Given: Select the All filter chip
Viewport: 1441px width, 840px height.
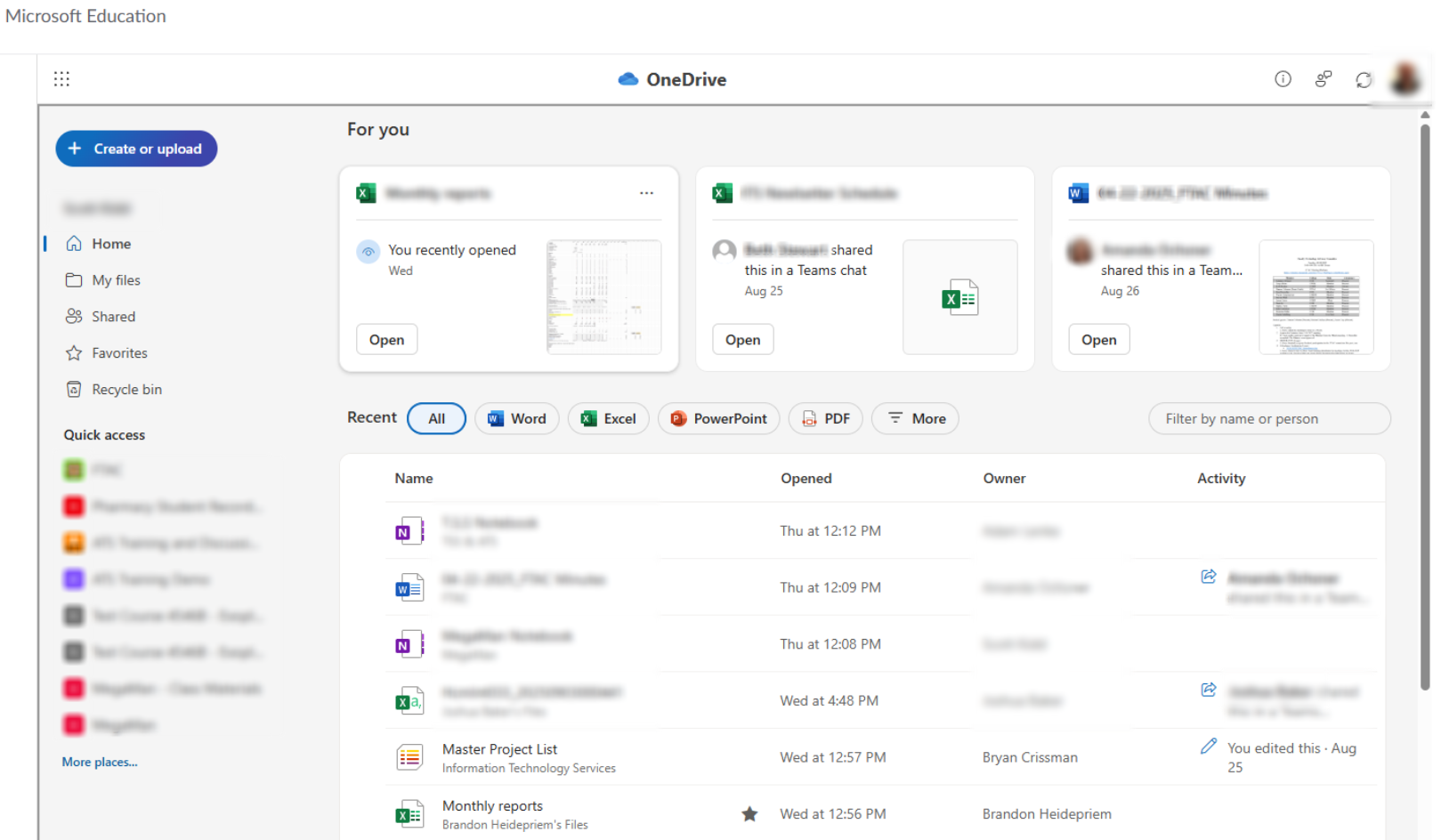Looking at the screenshot, I should pyautogui.click(x=436, y=419).
